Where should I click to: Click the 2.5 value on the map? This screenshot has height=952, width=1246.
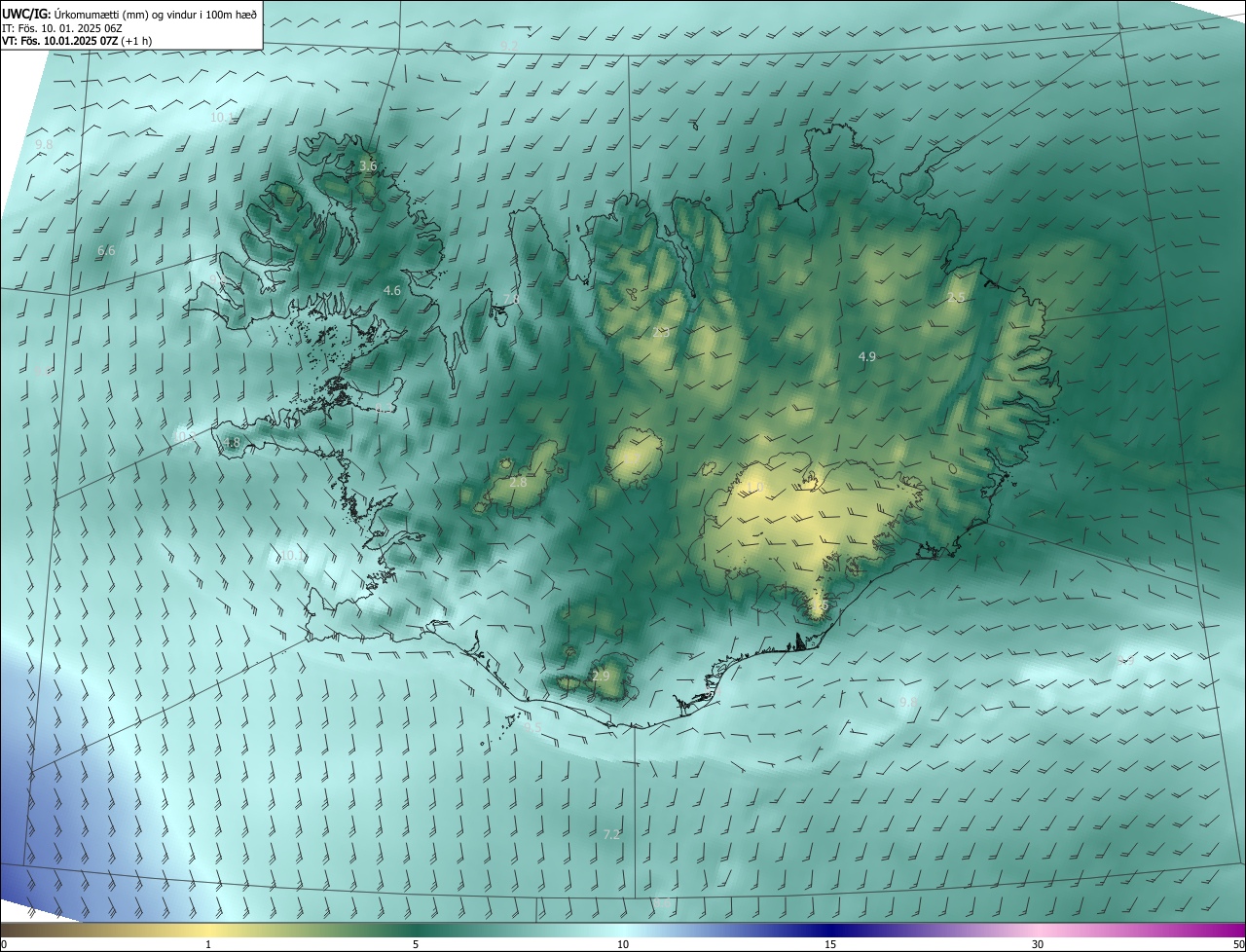coord(956,298)
